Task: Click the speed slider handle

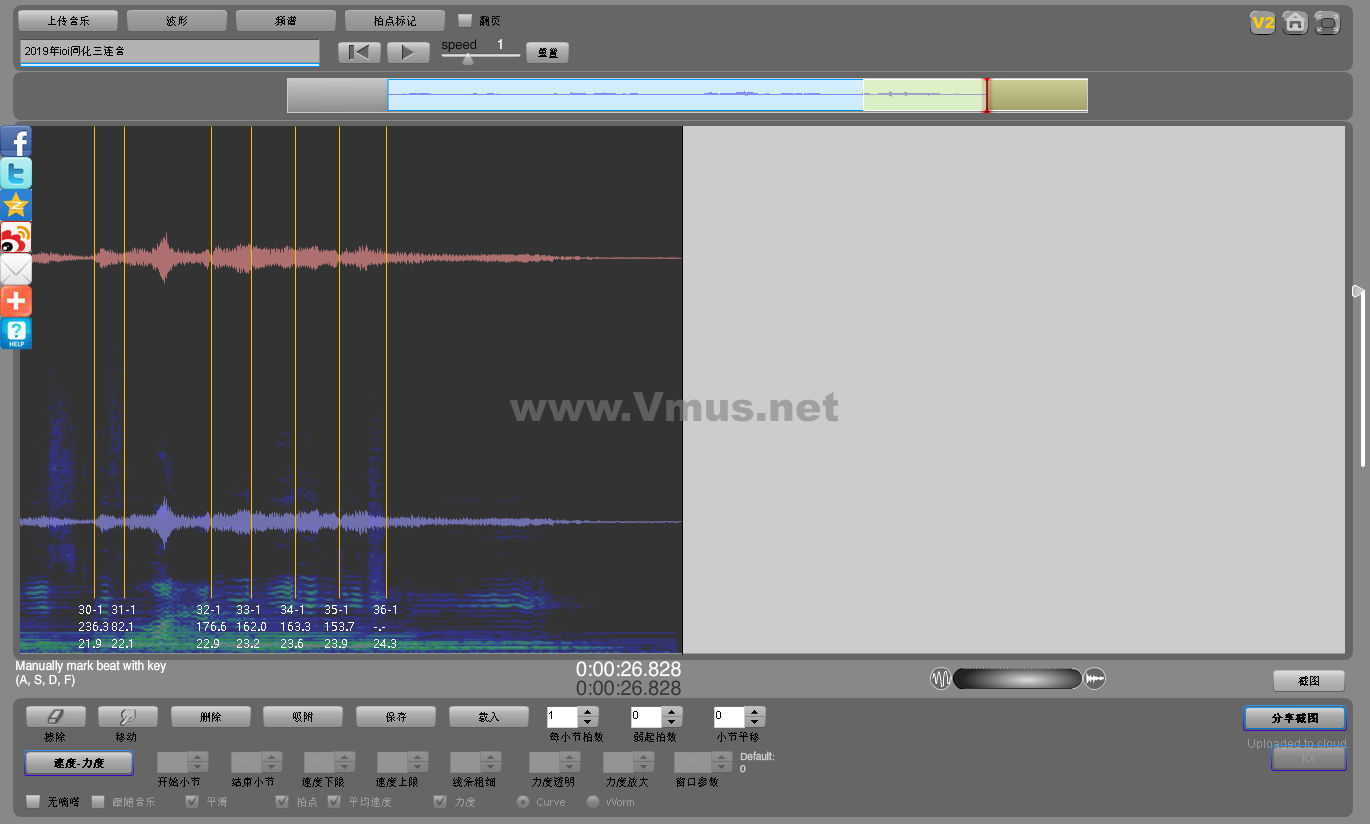Action: pos(468,58)
